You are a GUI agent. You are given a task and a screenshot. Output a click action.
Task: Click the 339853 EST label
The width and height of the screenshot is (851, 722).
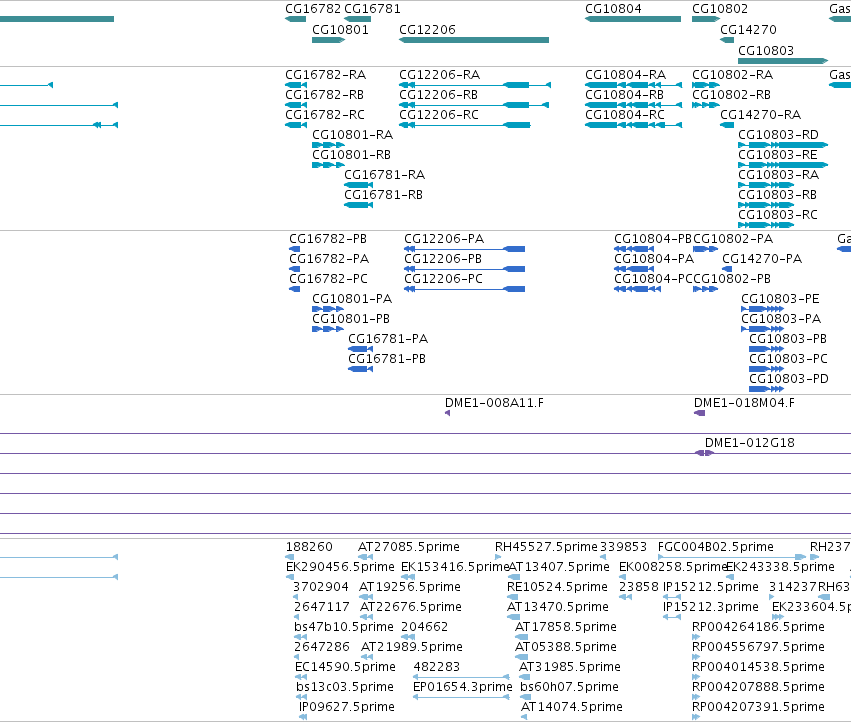coord(624,547)
